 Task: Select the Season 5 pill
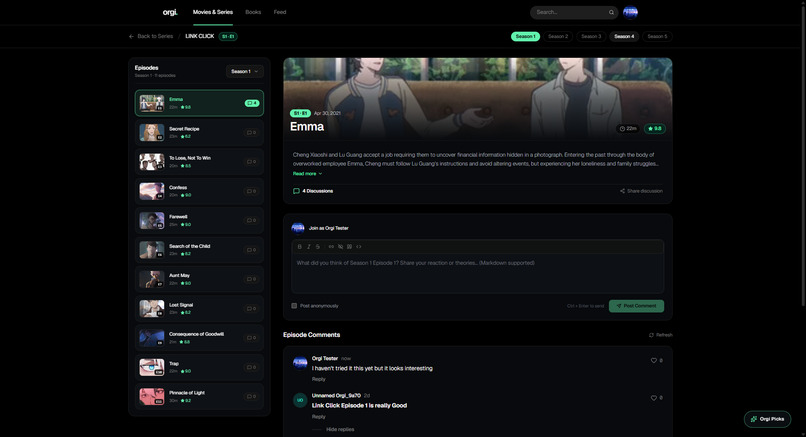click(657, 37)
